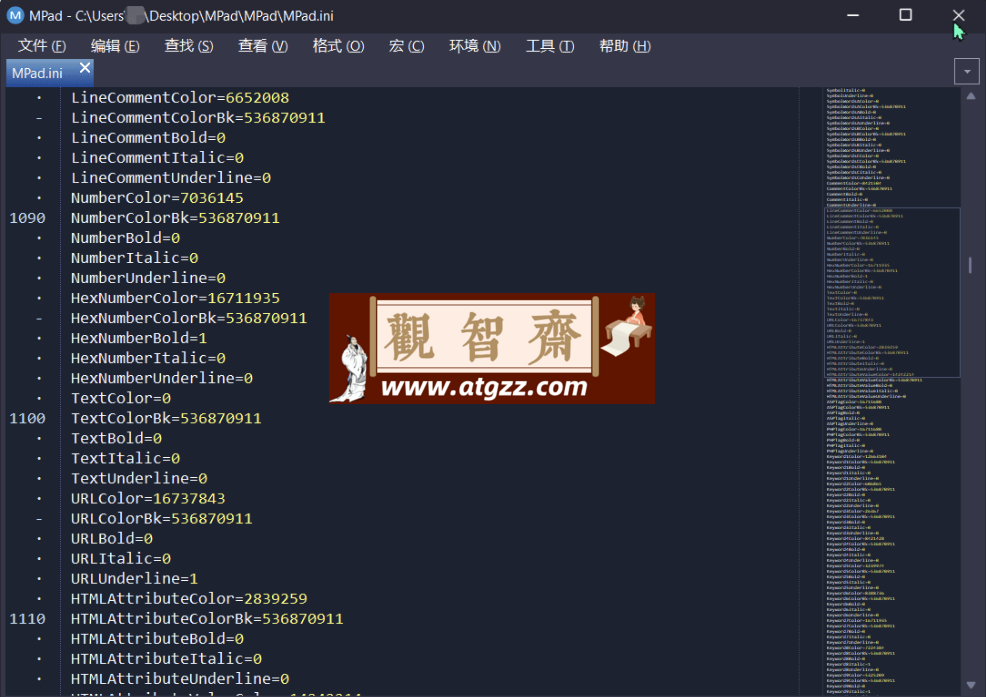Click line number 1100 in gutter
This screenshot has height=697, width=986.
coord(28,418)
